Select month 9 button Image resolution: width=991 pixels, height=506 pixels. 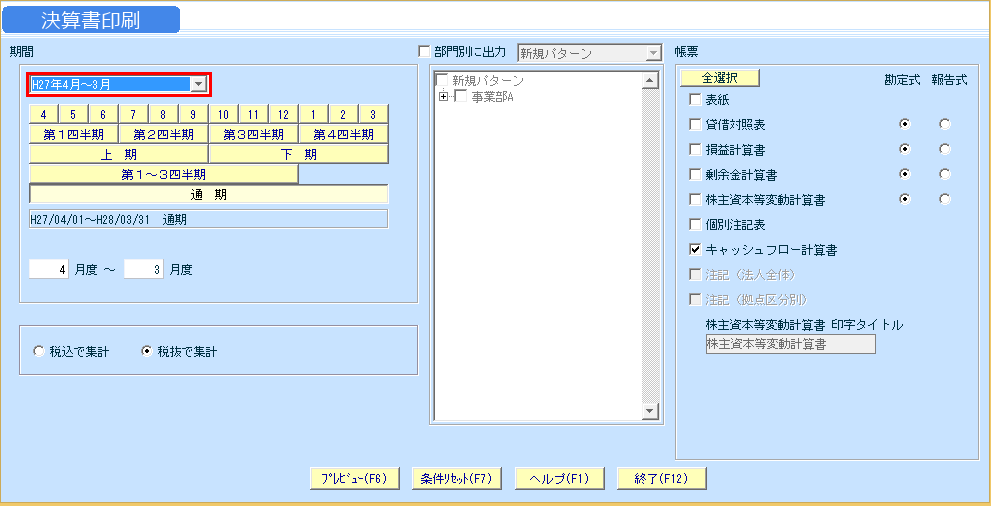[x=193, y=114]
